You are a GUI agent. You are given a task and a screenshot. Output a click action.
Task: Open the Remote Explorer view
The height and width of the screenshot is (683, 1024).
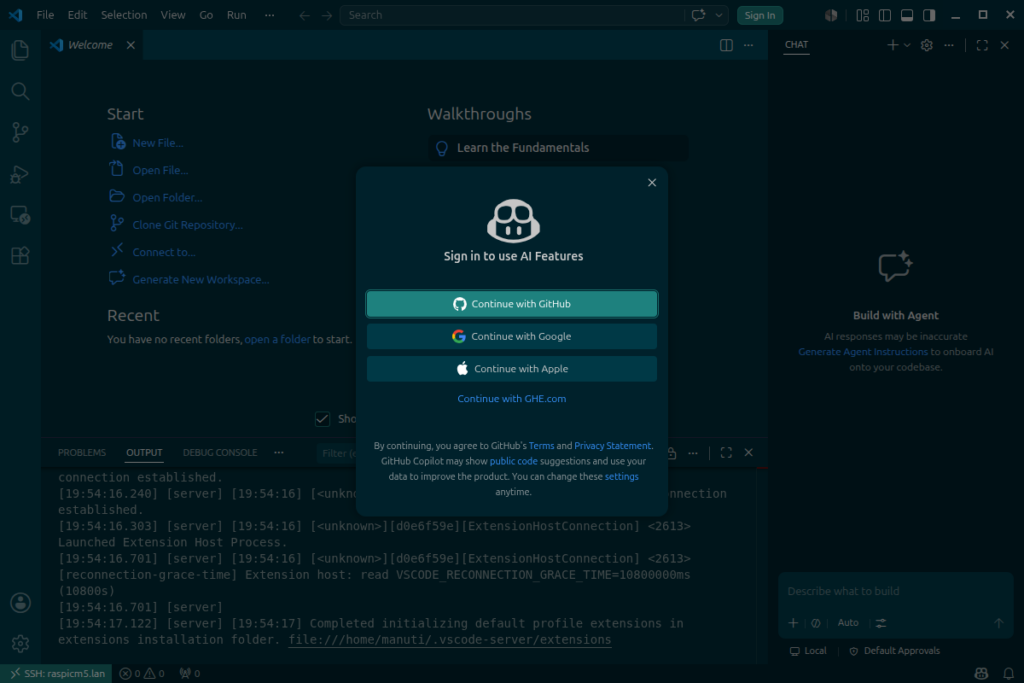click(20, 215)
